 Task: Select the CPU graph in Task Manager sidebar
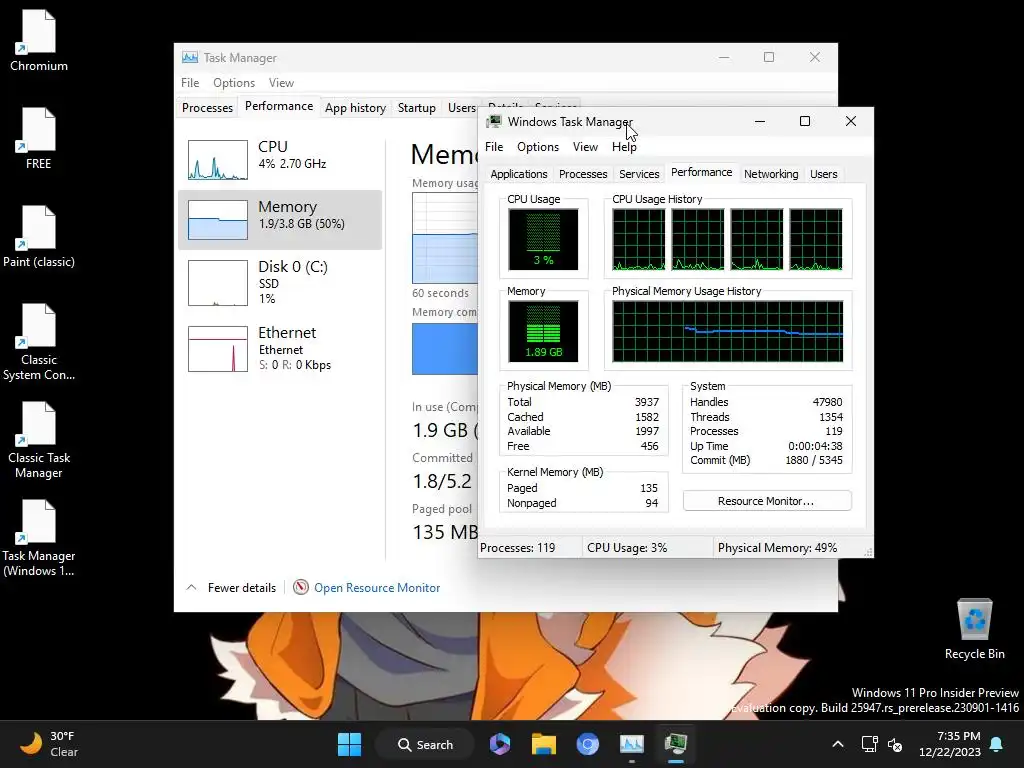tap(217, 159)
